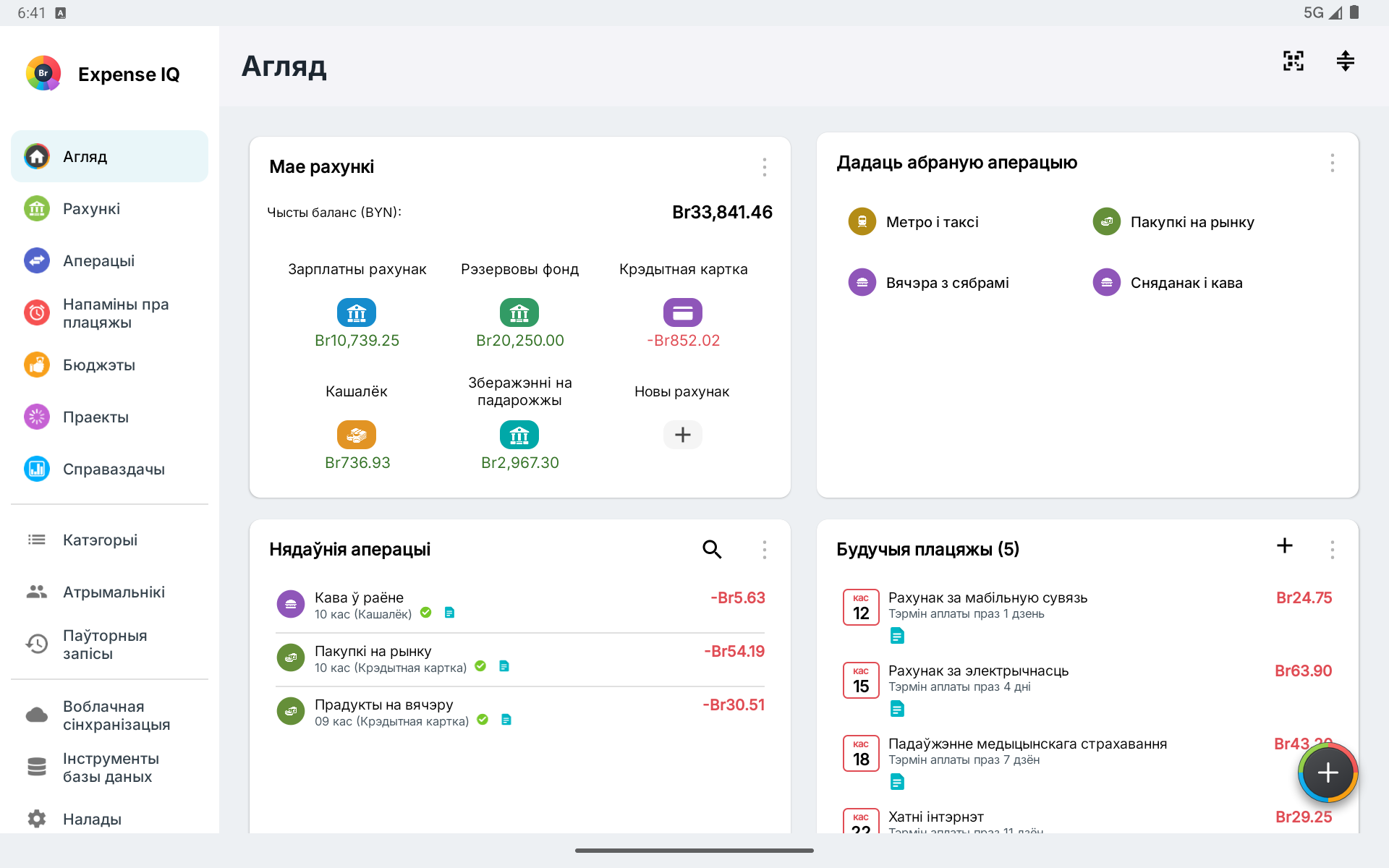Open Налады settings in the sidebar
The width and height of the screenshot is (1389, 868).
pyautogui.click(x=109, y=819)
